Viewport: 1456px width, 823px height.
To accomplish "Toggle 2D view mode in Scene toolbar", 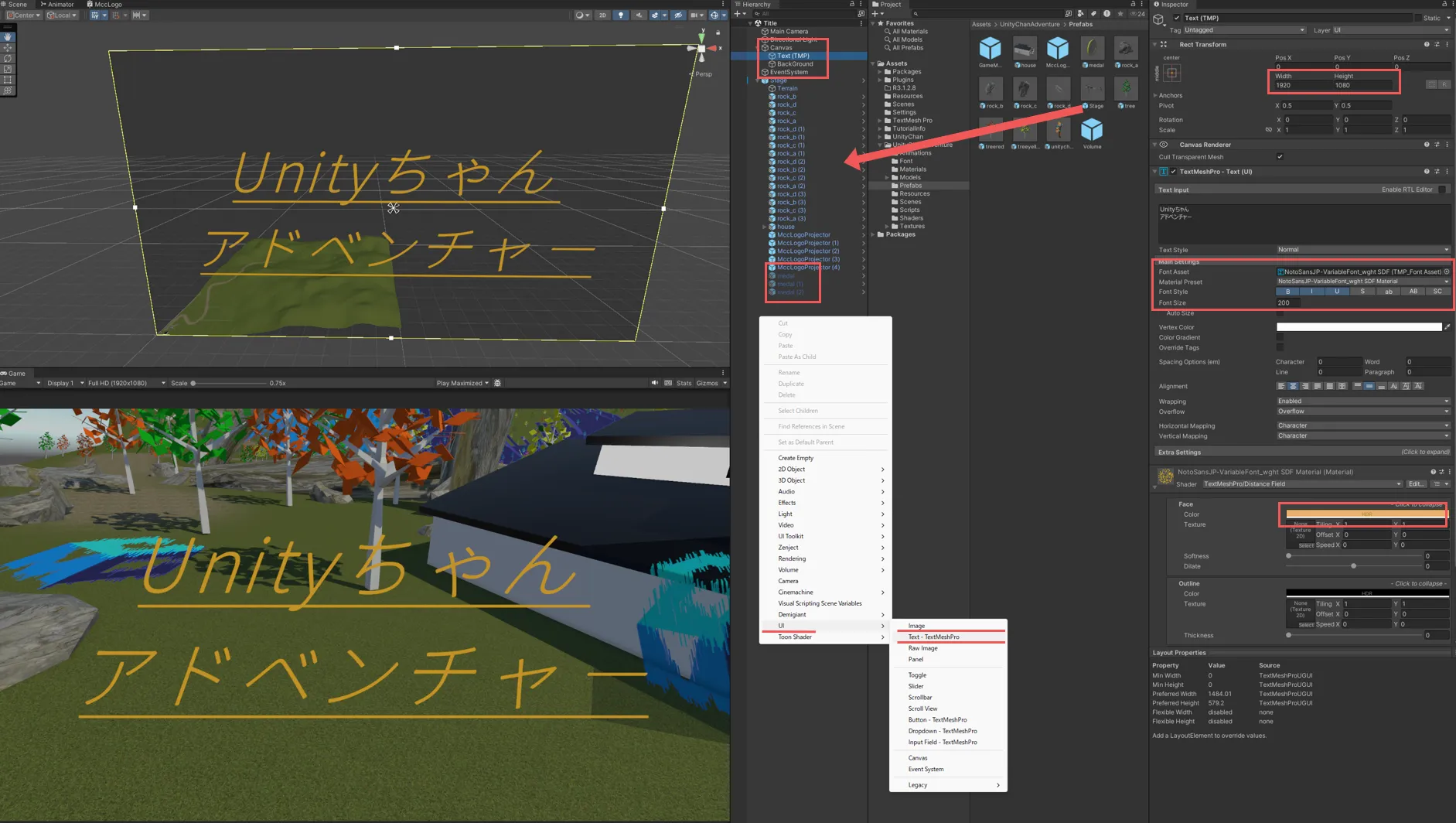I will 602,15.
